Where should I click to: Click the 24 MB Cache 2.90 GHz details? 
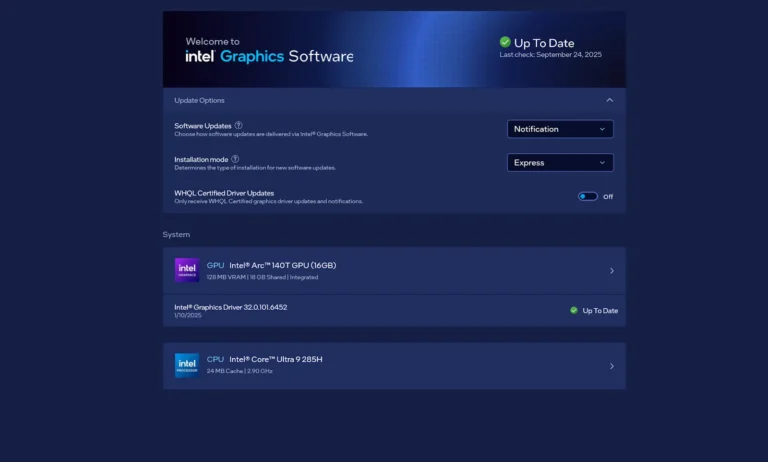point(240,371)
